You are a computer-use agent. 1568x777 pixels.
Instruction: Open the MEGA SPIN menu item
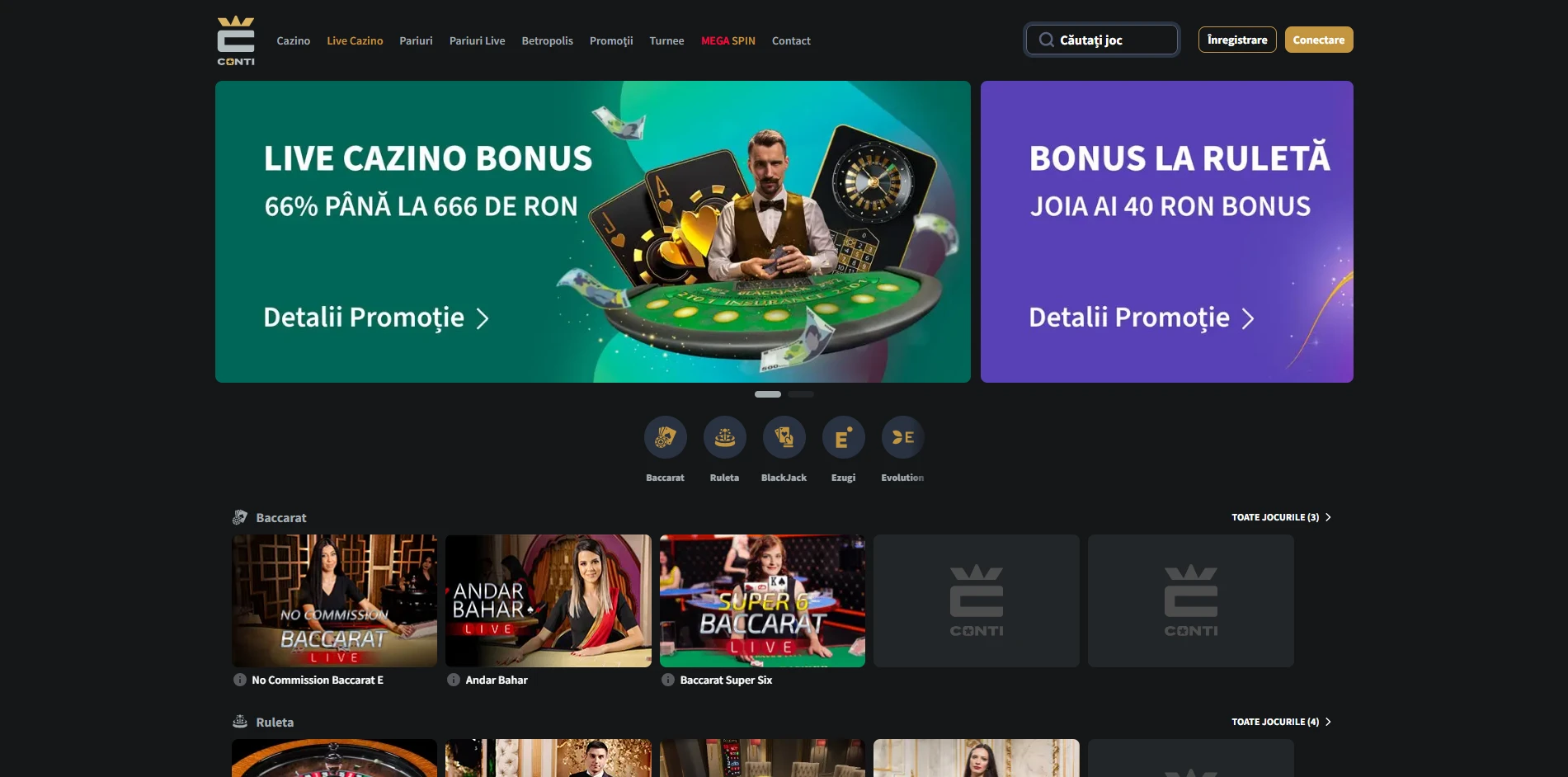[x=727, y=40]
